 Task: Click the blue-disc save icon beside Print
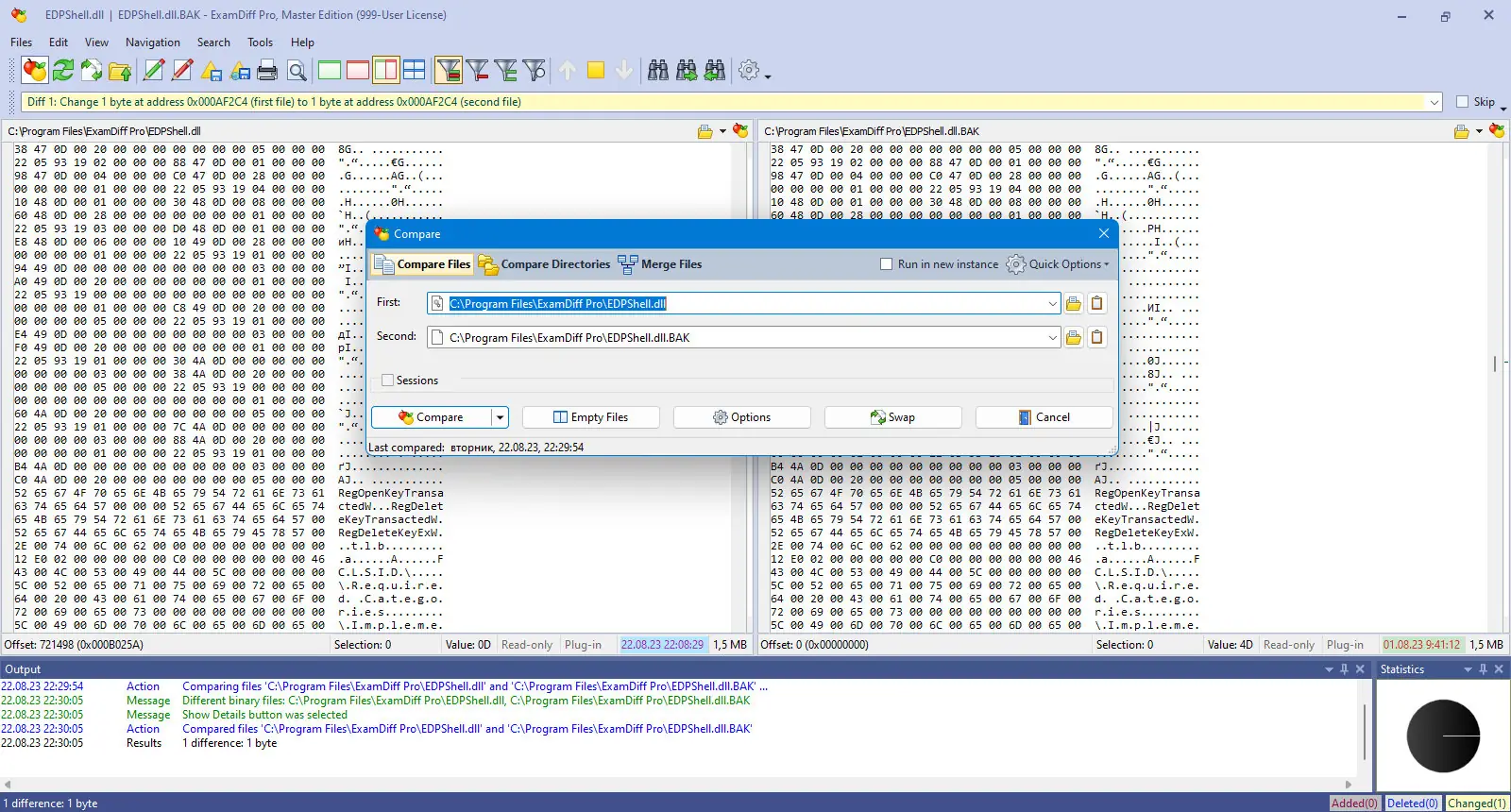240,70
